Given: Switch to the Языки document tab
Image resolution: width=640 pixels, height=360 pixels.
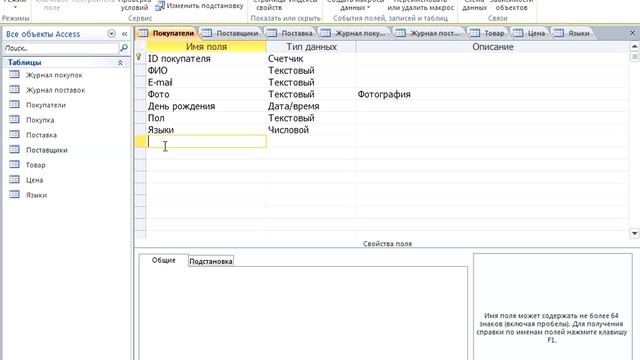Looking at the screenshot, I should [572, 33].
